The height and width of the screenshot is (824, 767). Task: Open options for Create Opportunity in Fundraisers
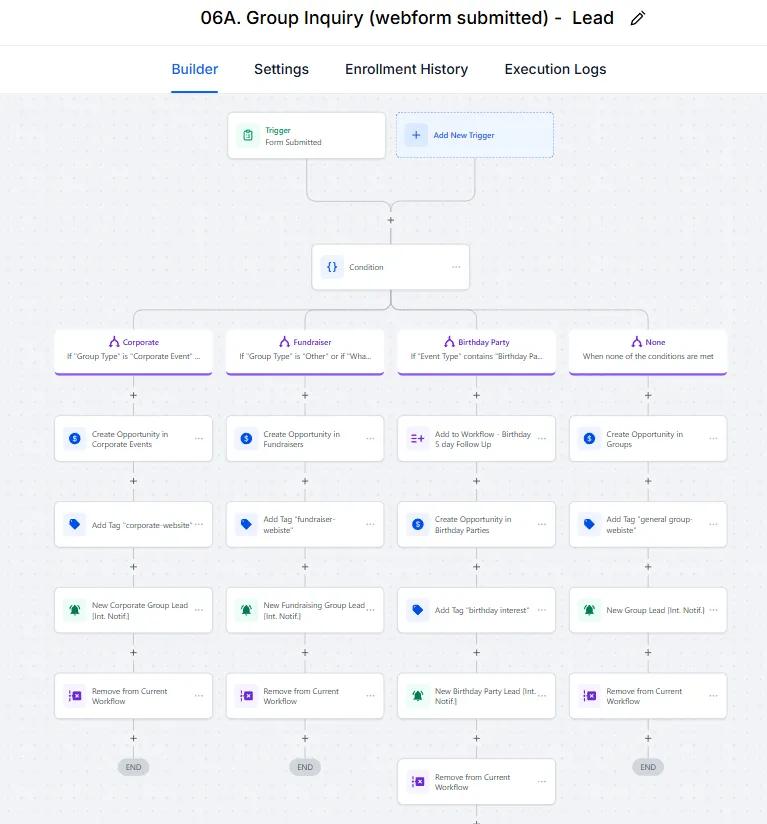(370, 438)
